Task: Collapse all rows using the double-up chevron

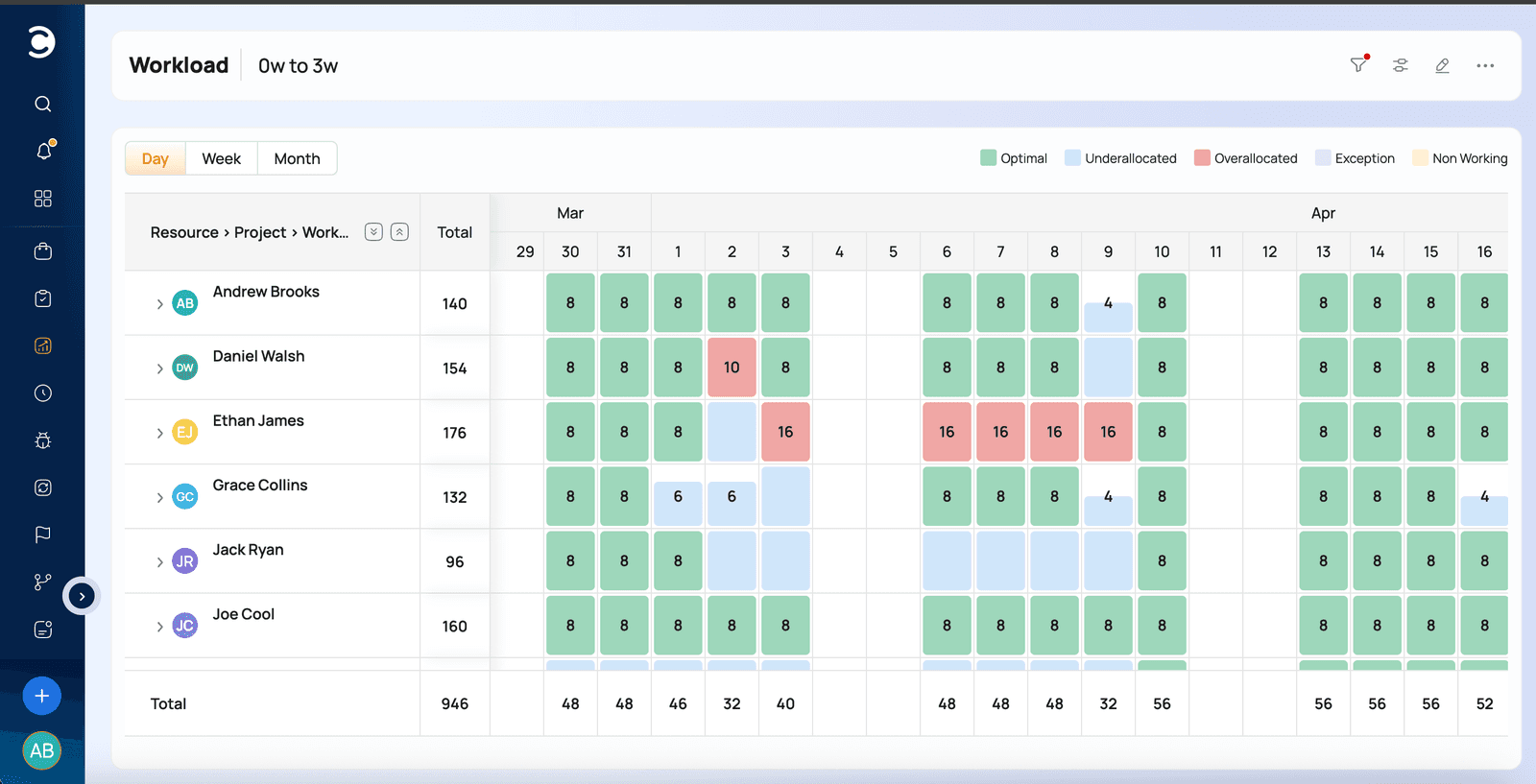Action: pos(400,232)
